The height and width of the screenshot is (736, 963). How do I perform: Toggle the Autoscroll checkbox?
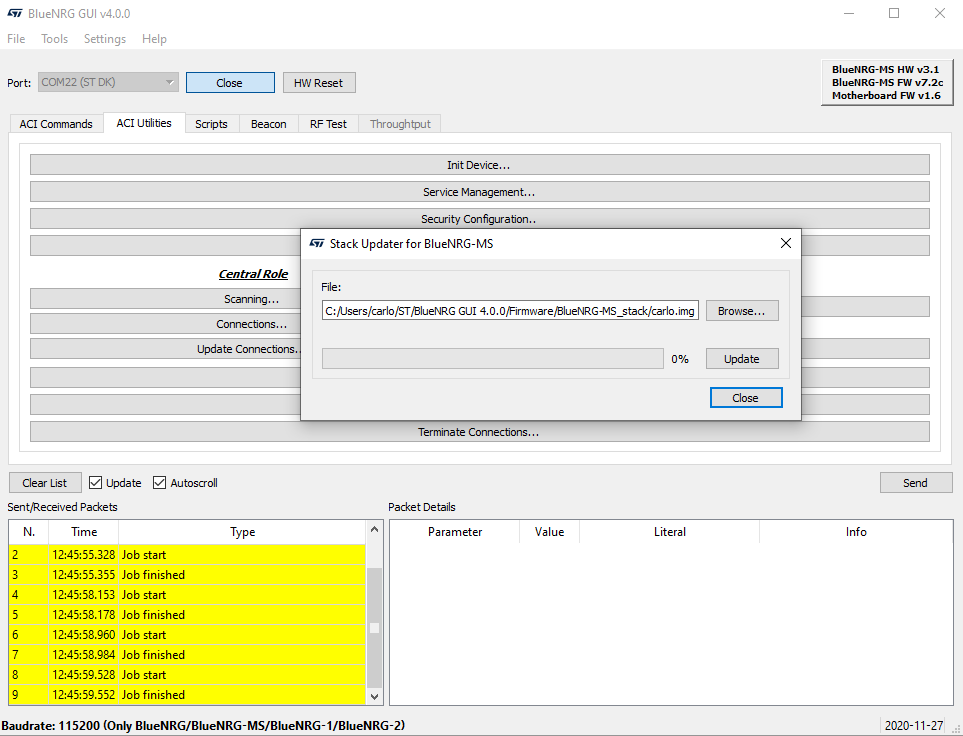pos(159,483)
